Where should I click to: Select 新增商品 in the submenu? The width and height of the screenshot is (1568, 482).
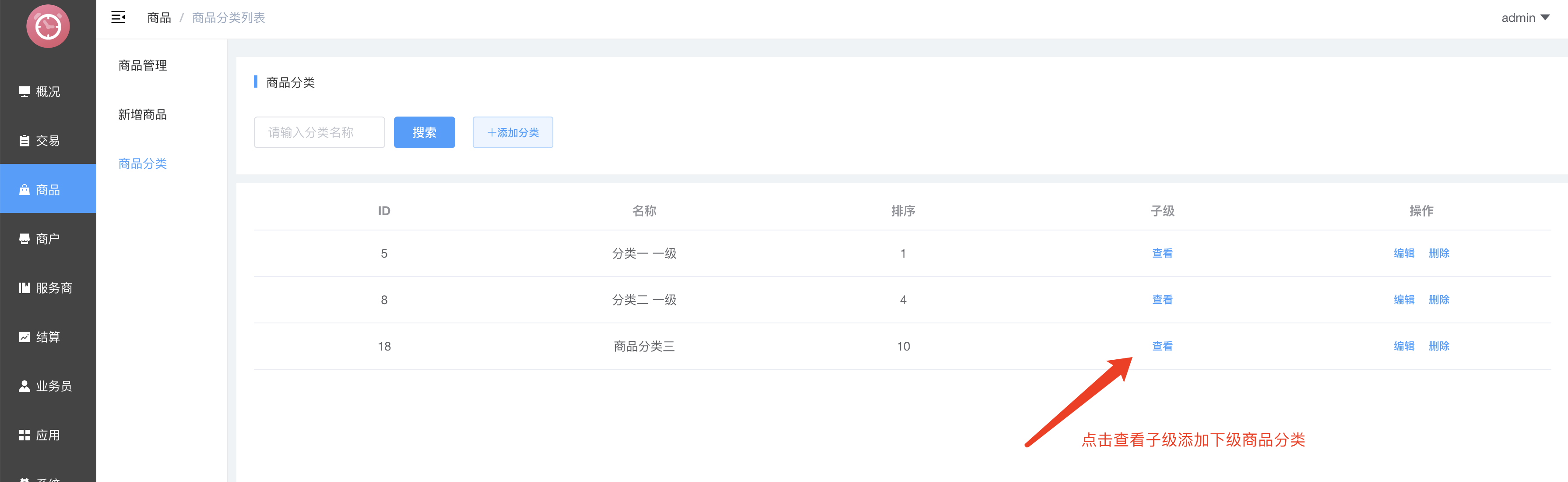[142, 114]
